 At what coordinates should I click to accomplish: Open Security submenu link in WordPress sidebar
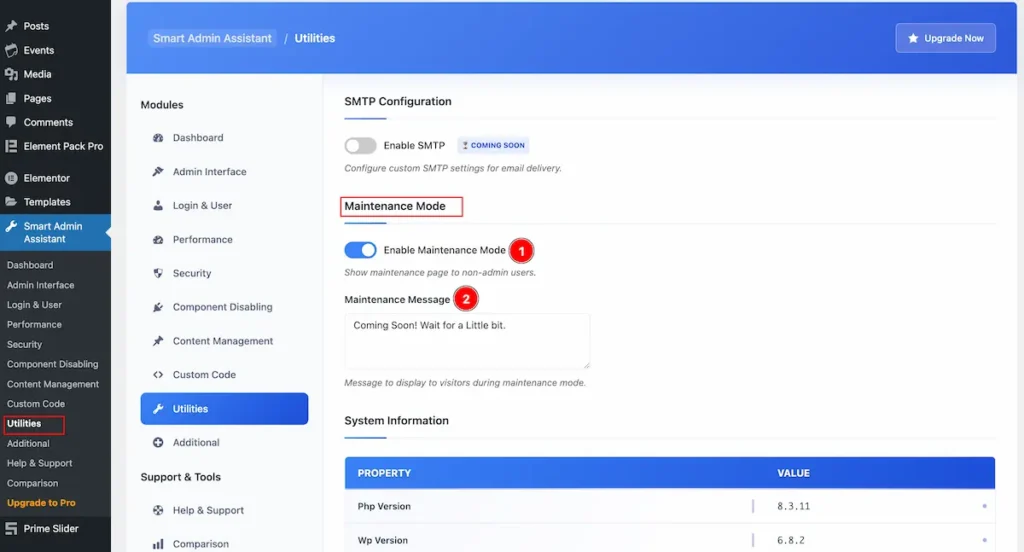pyautogui.click(x=24, y=345)
